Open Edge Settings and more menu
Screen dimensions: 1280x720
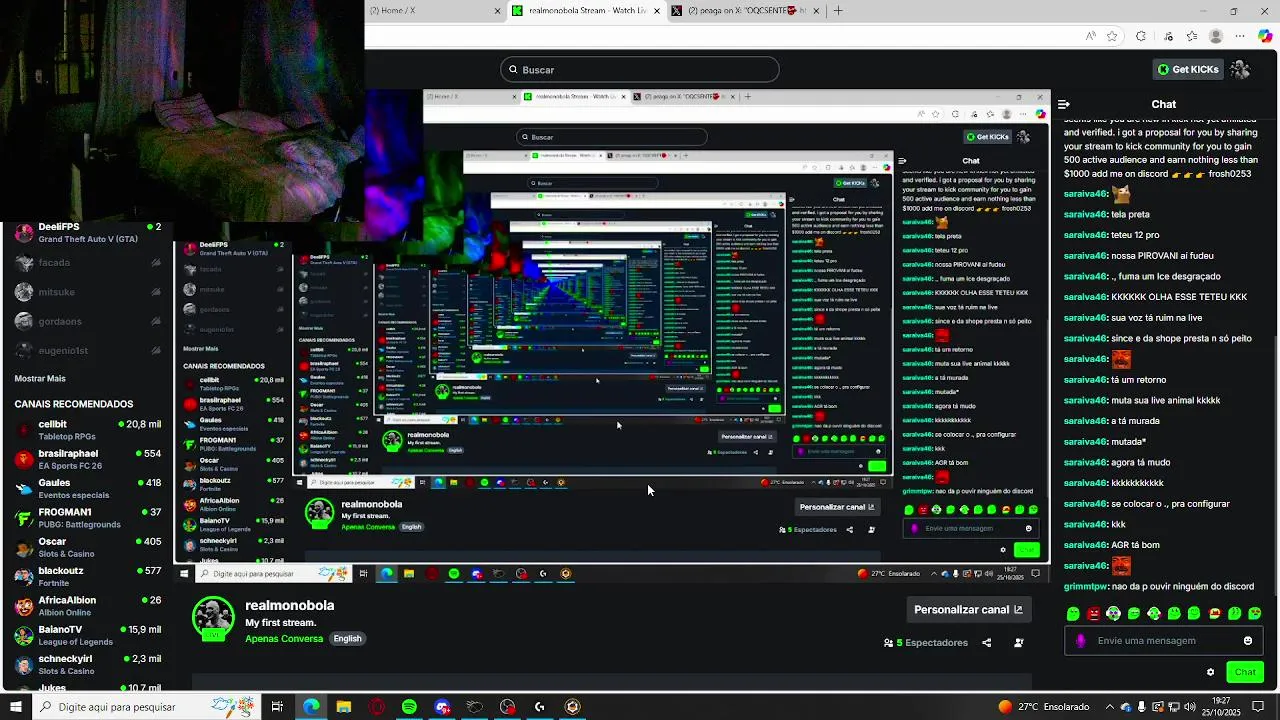(x=1241, y=36)
